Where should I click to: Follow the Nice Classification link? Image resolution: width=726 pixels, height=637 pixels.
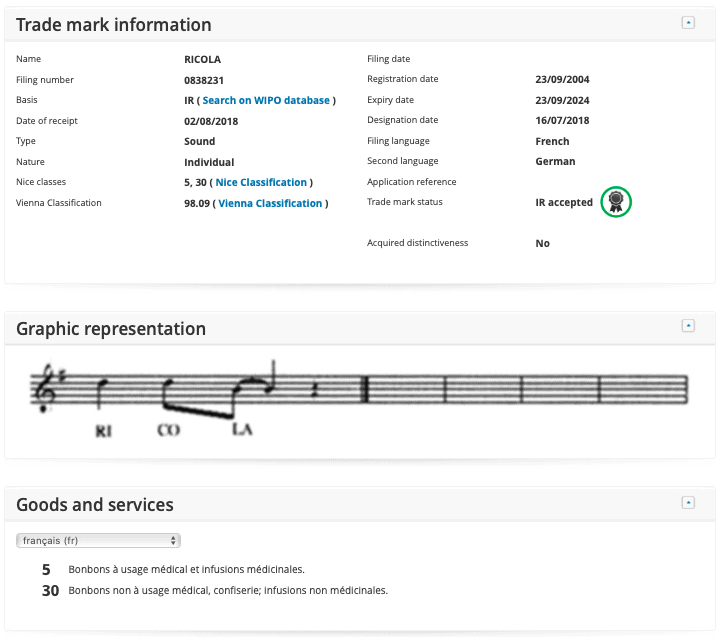pos(261,183)
